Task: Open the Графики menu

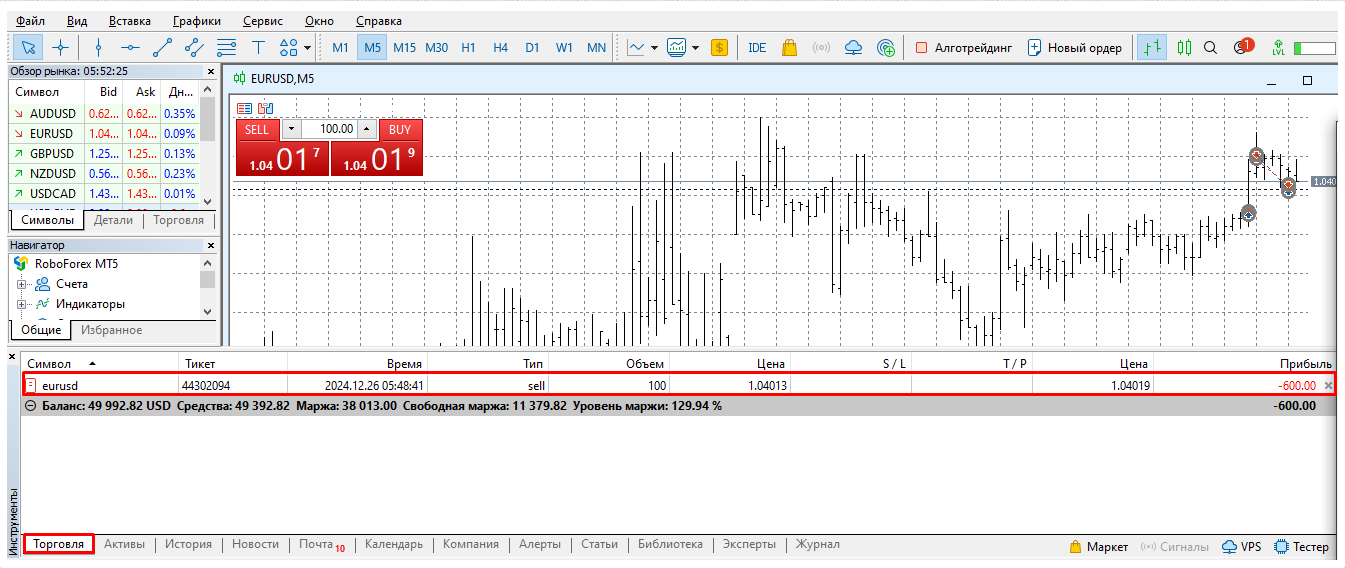Action: pos(197,20)
